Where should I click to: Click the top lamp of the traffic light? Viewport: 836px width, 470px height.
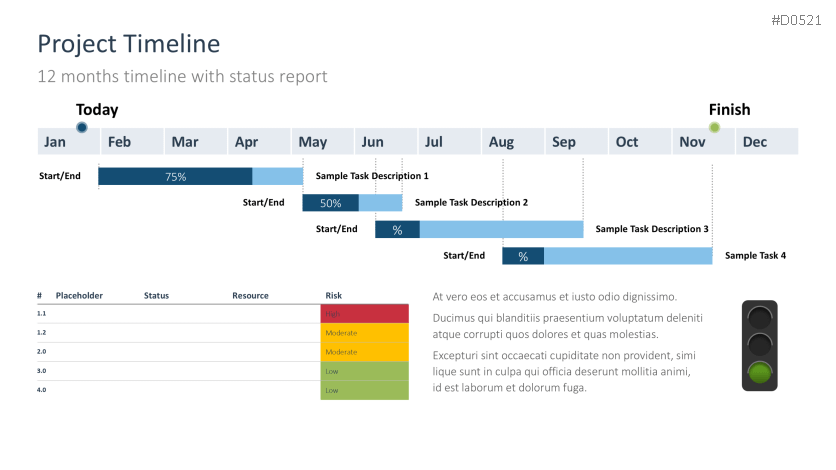[x=763, y=319]
